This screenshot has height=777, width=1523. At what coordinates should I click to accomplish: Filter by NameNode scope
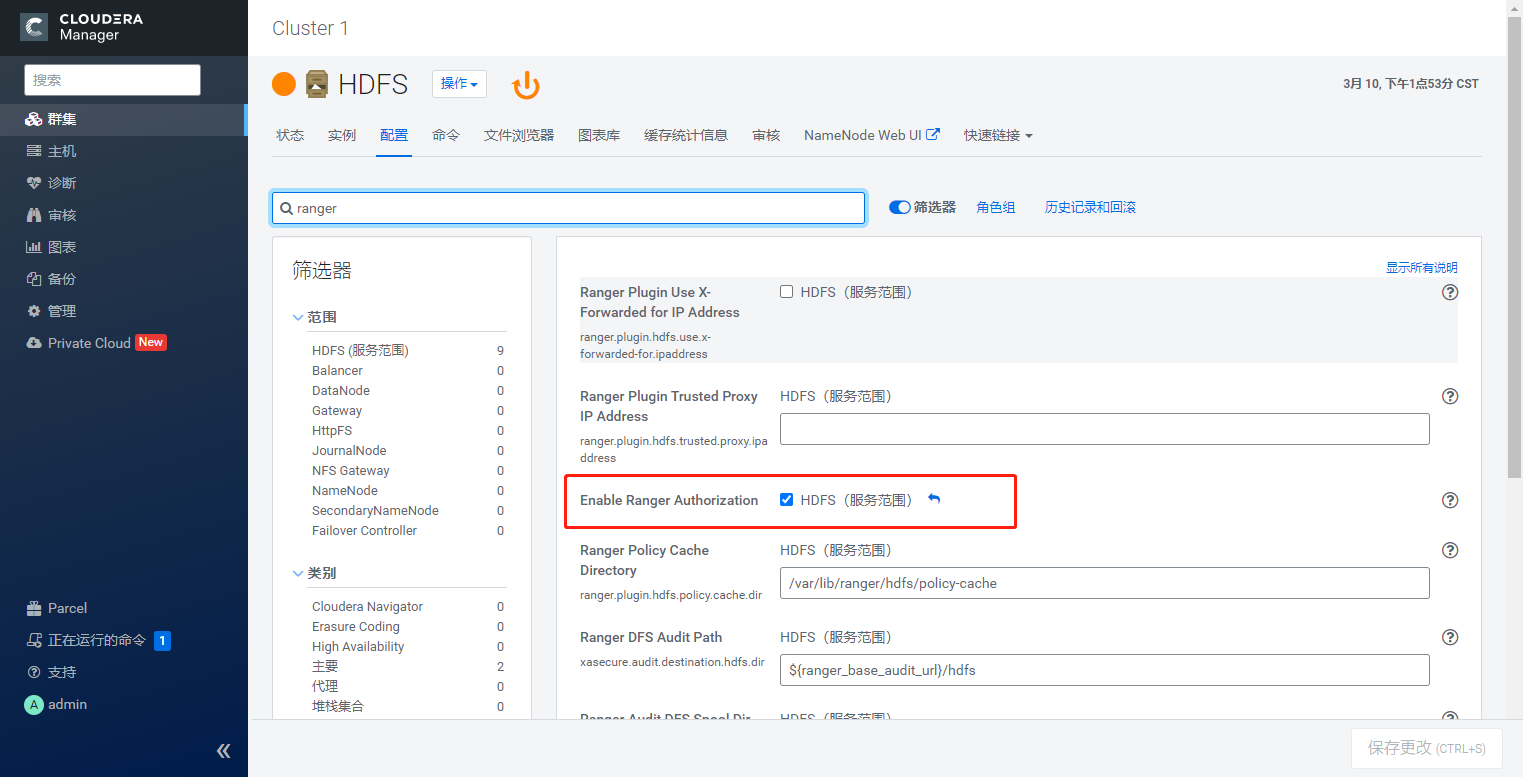345,490
